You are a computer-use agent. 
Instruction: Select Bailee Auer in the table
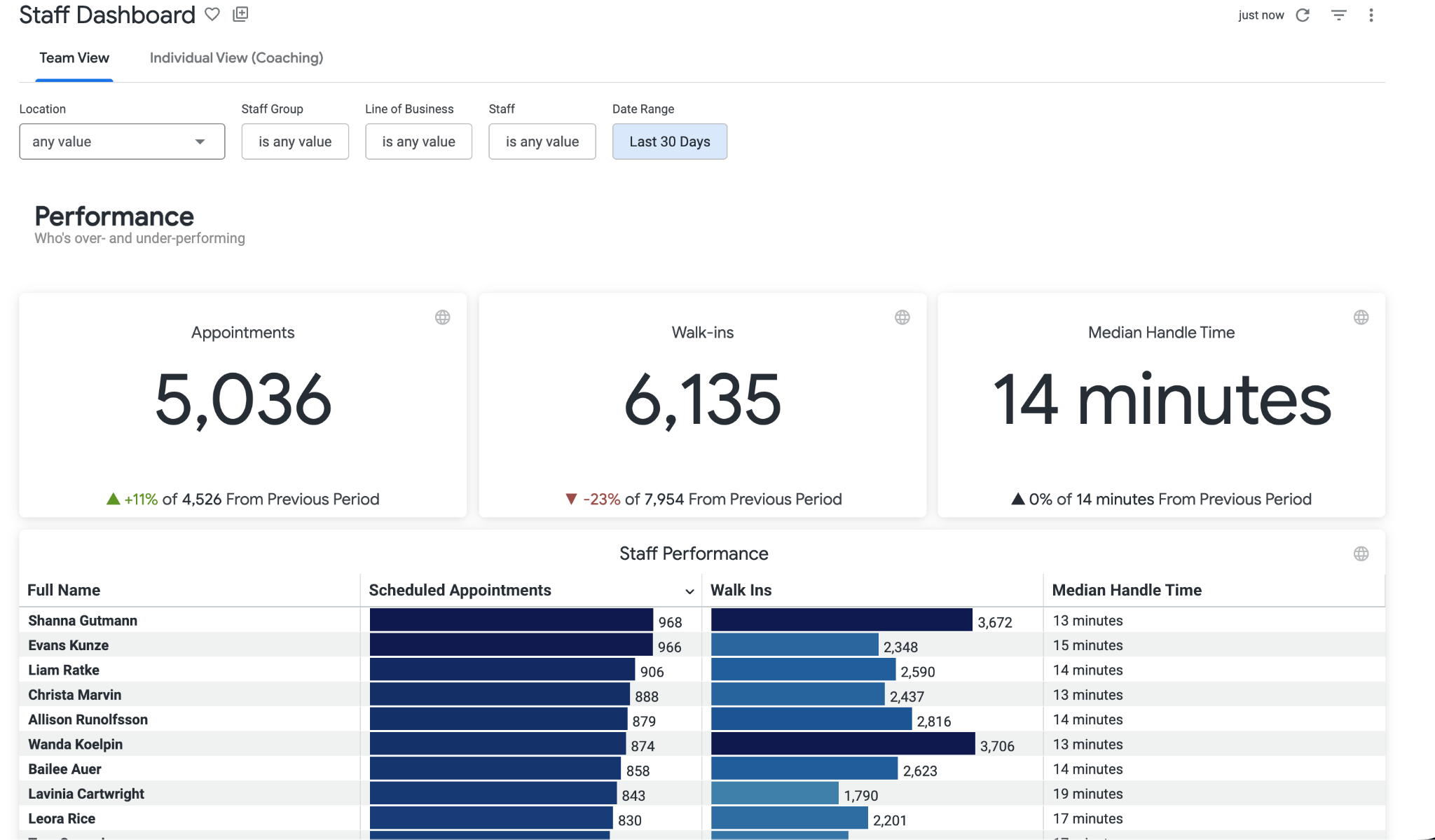pos(65,769)
